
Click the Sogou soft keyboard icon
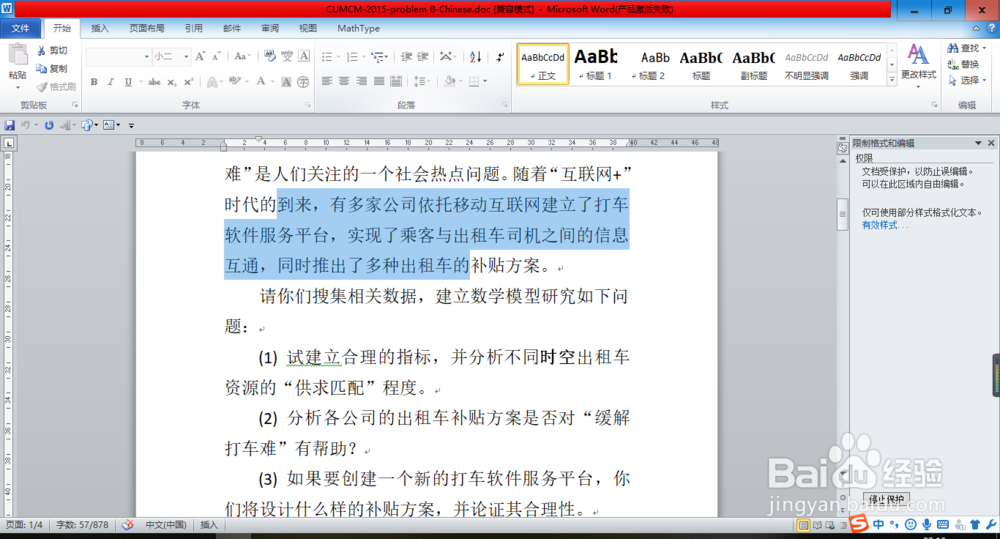click(943, 524)
